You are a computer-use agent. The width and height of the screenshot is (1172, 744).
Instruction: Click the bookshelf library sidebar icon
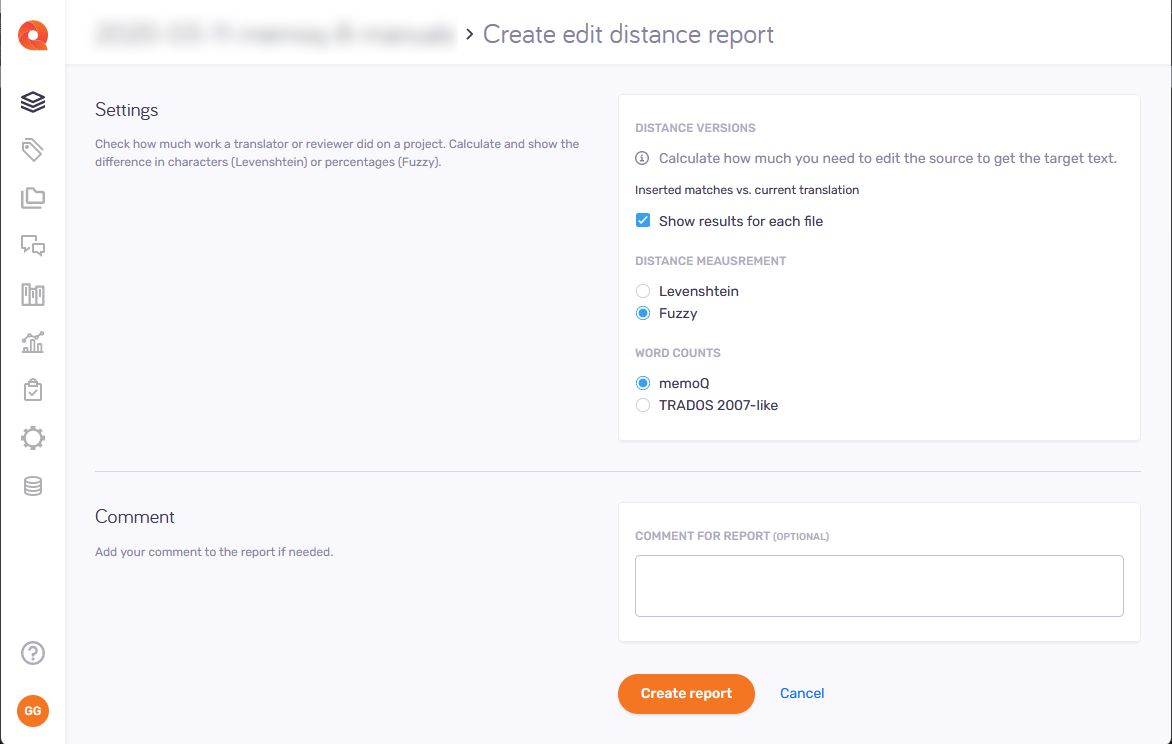pos(33,295)
